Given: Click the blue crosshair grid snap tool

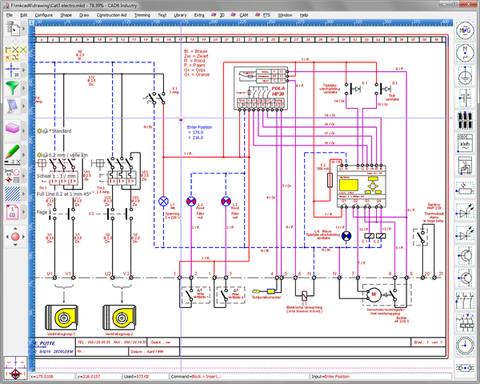Looking at the screenshot, I should coord(12,70).
